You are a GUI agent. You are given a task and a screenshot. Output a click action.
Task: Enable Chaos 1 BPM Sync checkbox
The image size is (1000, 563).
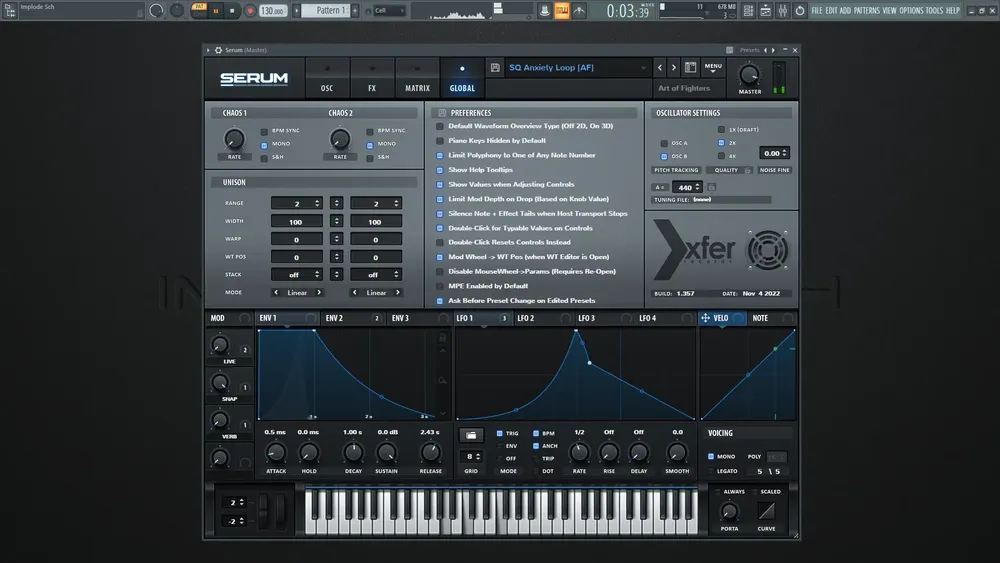pos(264,131)
